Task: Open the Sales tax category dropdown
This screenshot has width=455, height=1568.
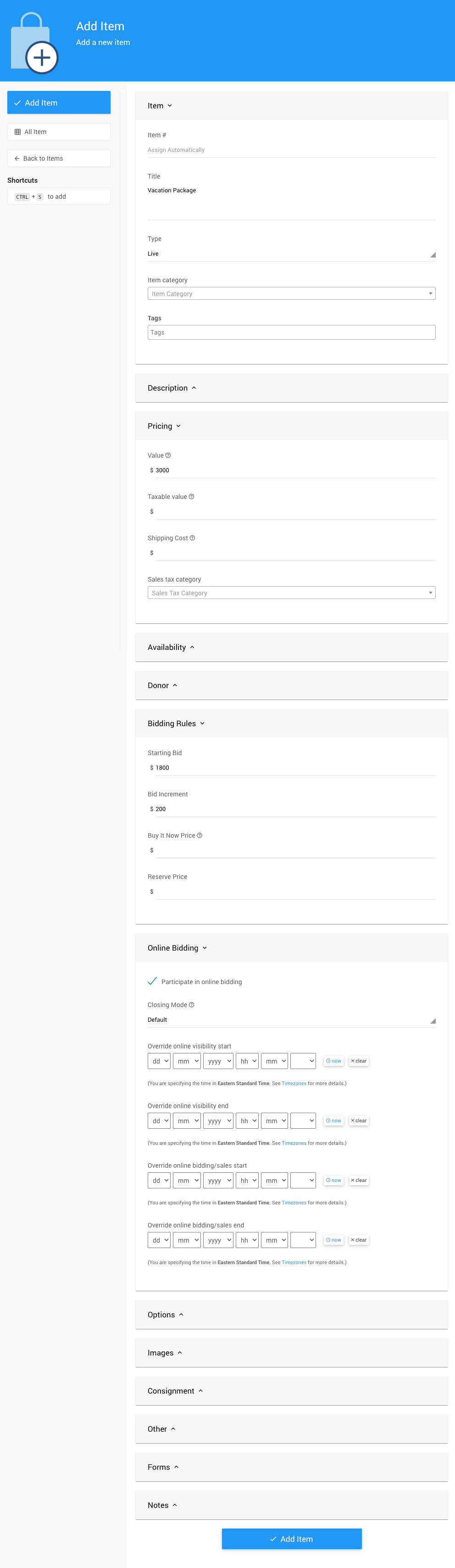Action: pos(291,593)
